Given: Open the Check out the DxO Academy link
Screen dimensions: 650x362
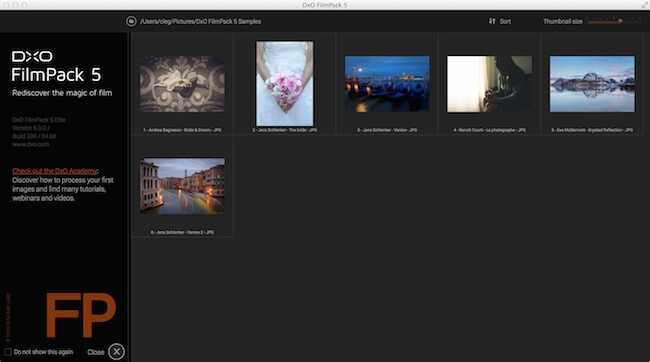Looking at the screenshot, I should point(55,171).
